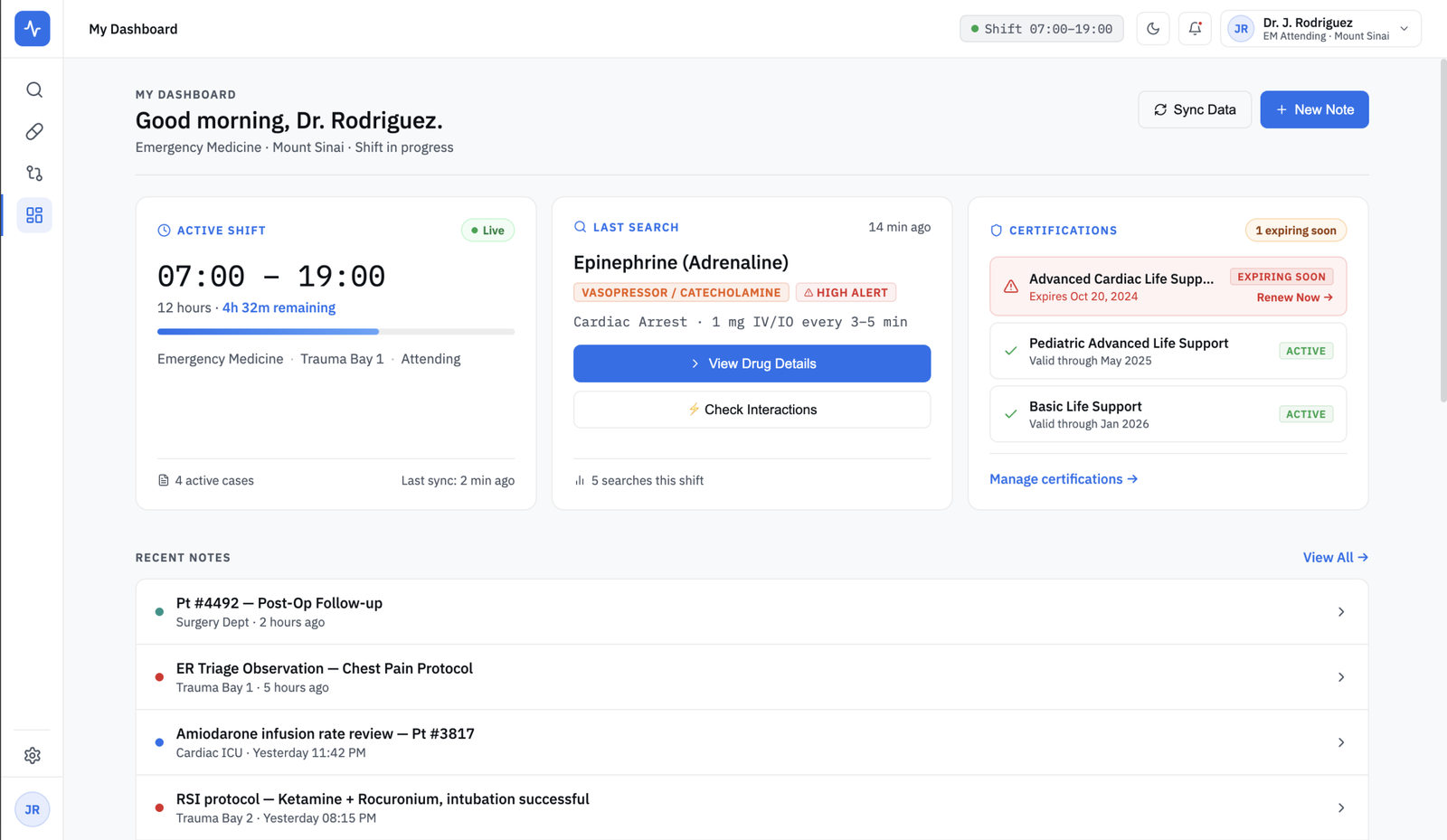Click red status dot on ER Triage note

159,677
